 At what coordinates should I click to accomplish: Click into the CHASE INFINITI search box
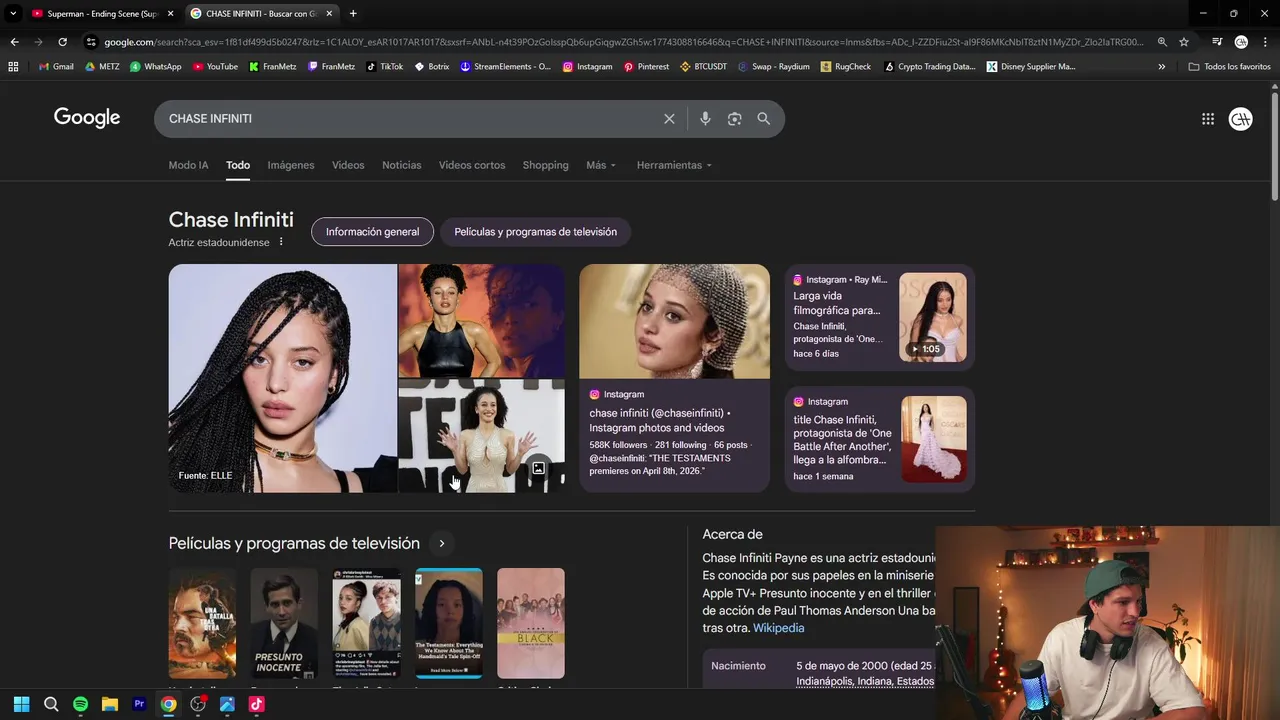pyautogui.click(x=410, y=118)
